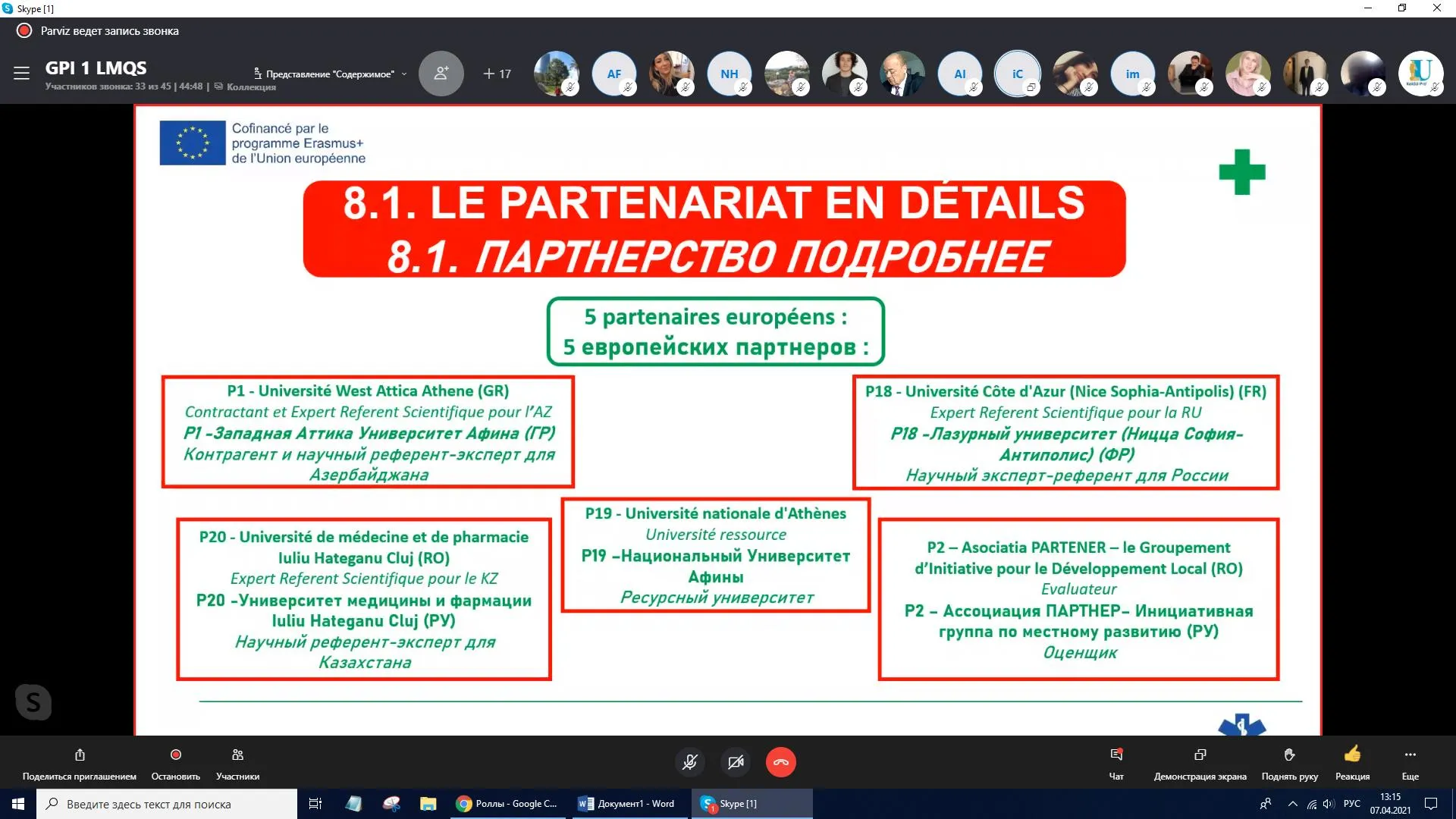Image resolution: width=1456 pixels, height=819 pixels.
Task: Click Поделиться приглашением share invite icon
Action: click(x=80, y=755)
